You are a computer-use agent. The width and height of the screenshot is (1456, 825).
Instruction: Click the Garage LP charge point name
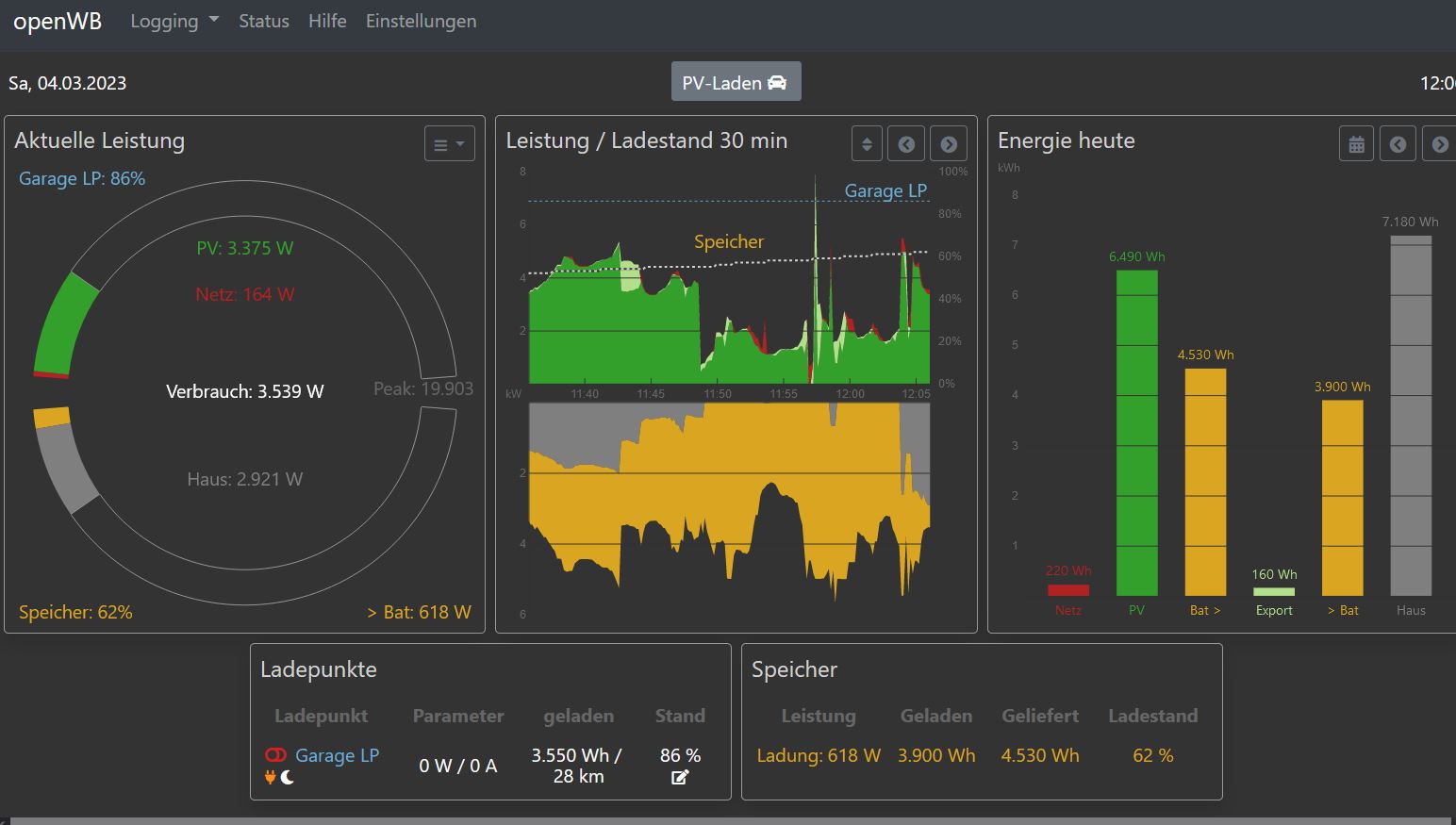[337, 755]
